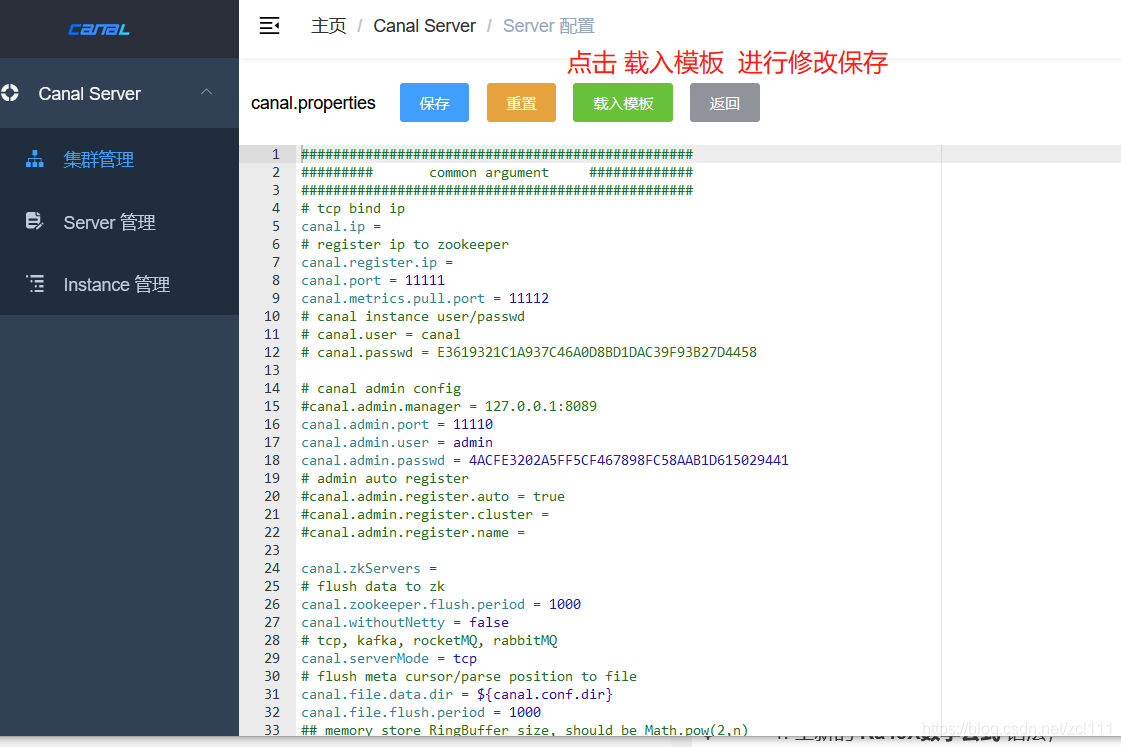Click the '# canal.user = canal' line
1121x747 pixels.
380,335
